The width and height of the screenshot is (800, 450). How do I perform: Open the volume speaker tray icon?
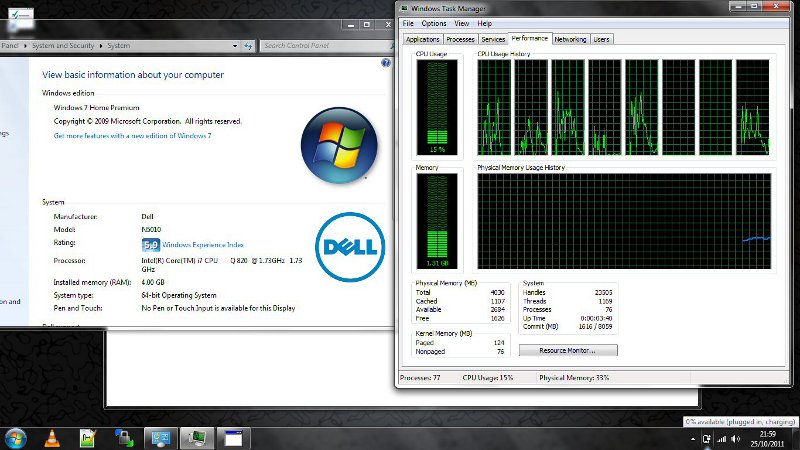click(x=735, y=439)
